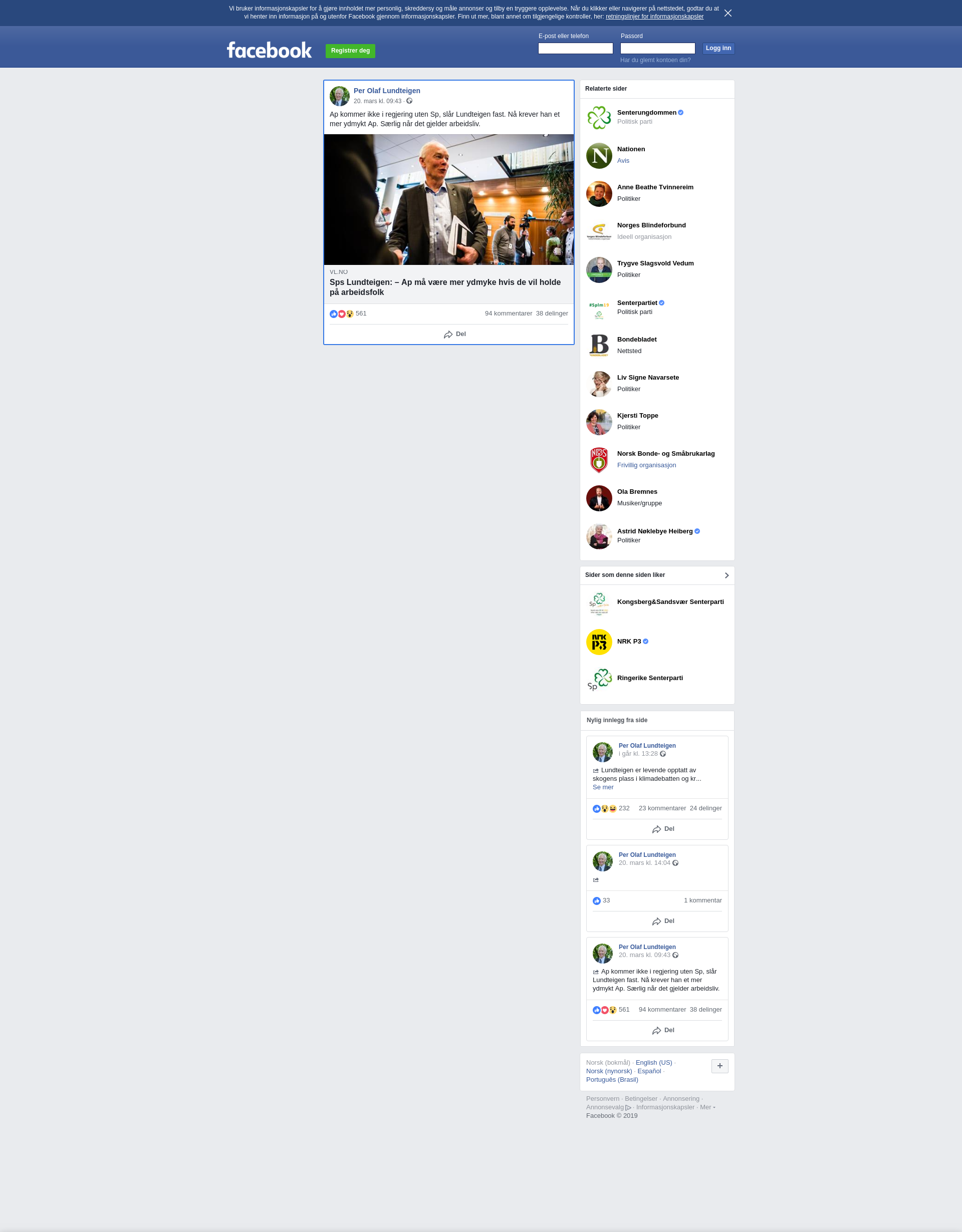Click the 'E-post eller telefon' input field

[x=575, y=49]
